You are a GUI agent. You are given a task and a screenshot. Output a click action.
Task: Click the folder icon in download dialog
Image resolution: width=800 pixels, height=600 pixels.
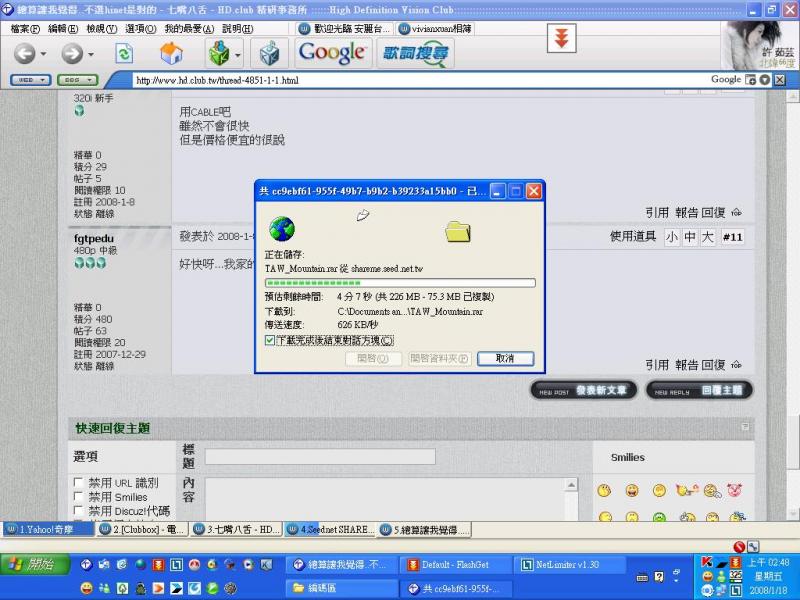(458, 231)
